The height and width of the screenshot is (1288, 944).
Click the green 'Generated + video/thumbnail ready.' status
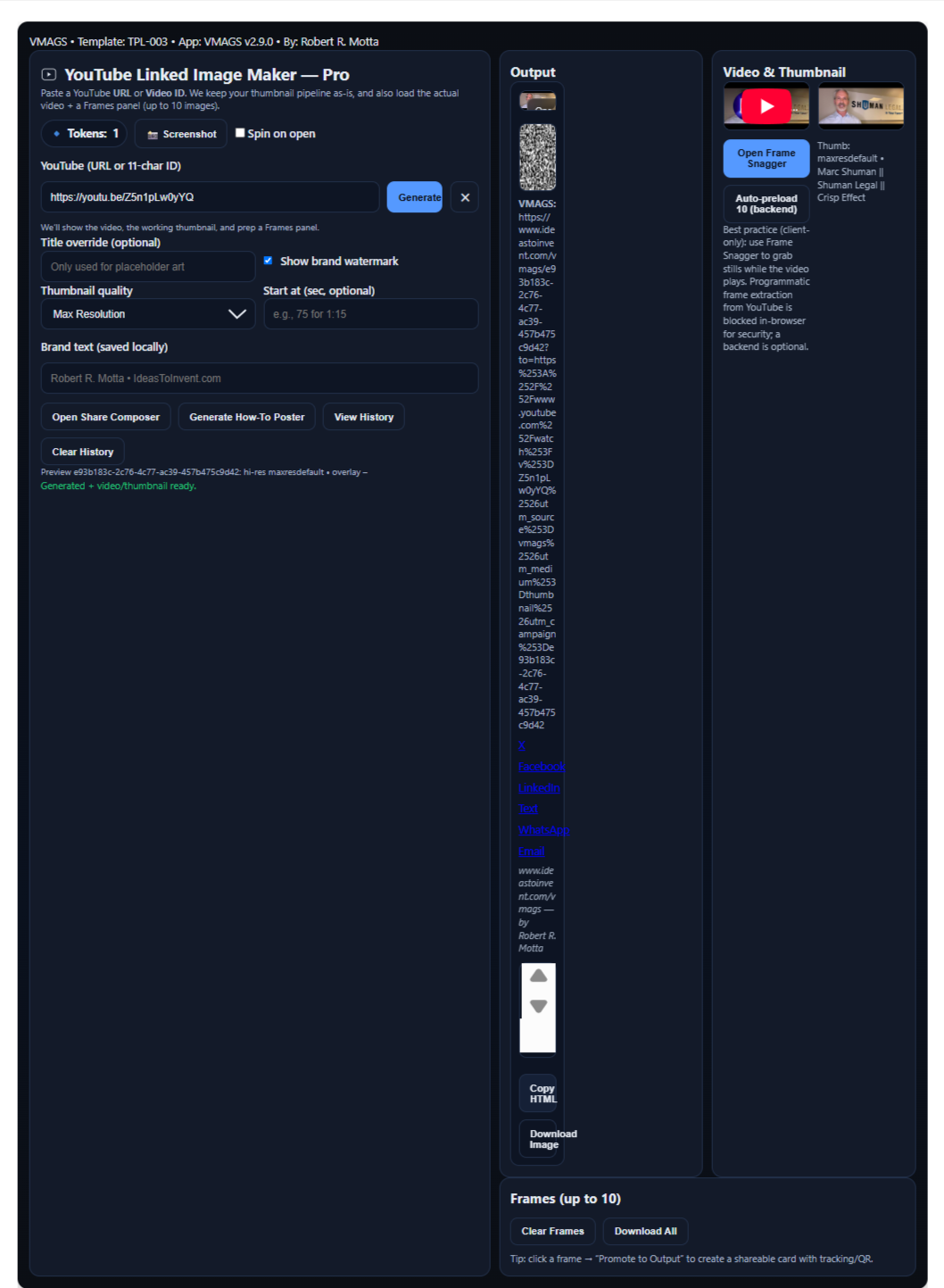(x=119, y=486)
